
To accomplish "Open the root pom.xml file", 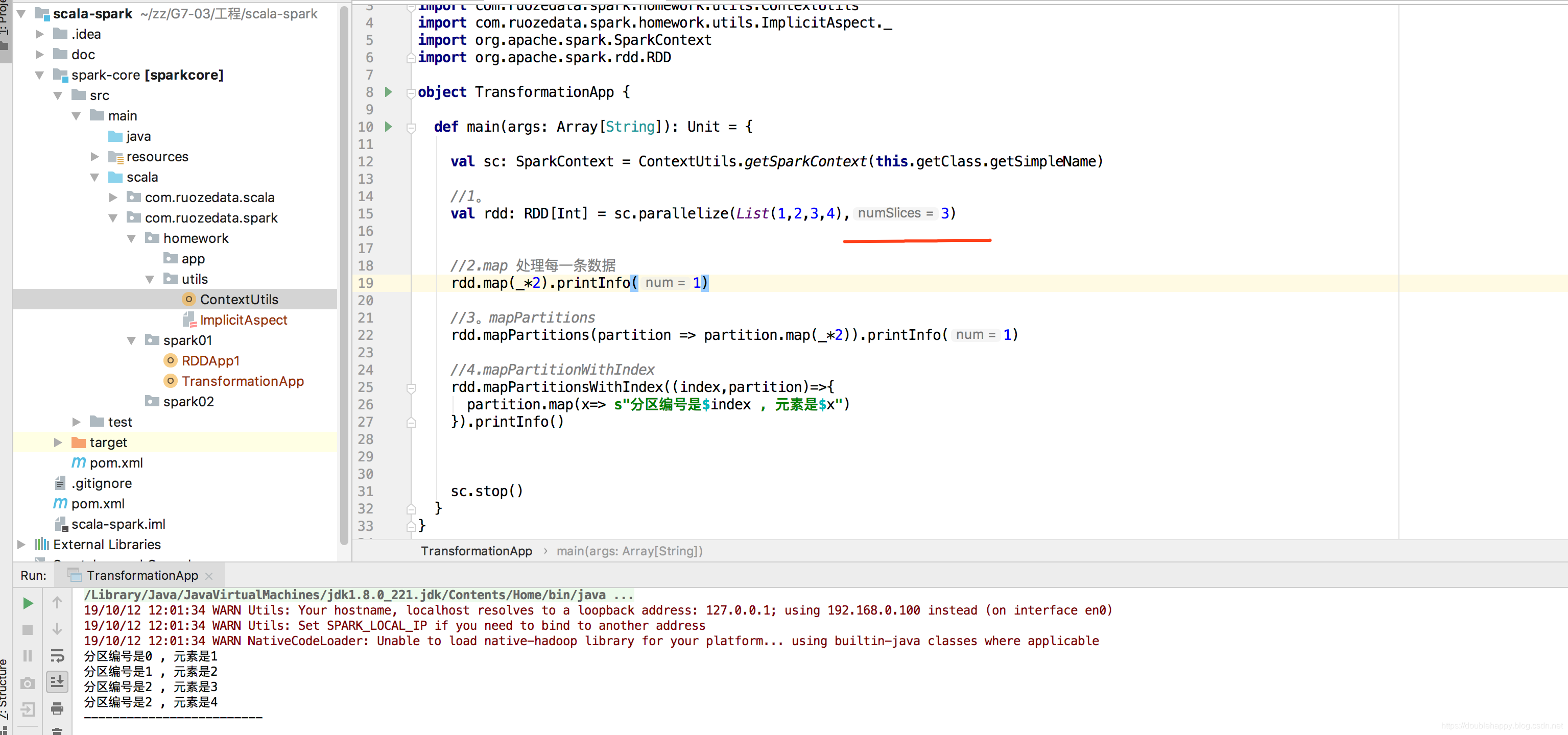I will point(98,504).
